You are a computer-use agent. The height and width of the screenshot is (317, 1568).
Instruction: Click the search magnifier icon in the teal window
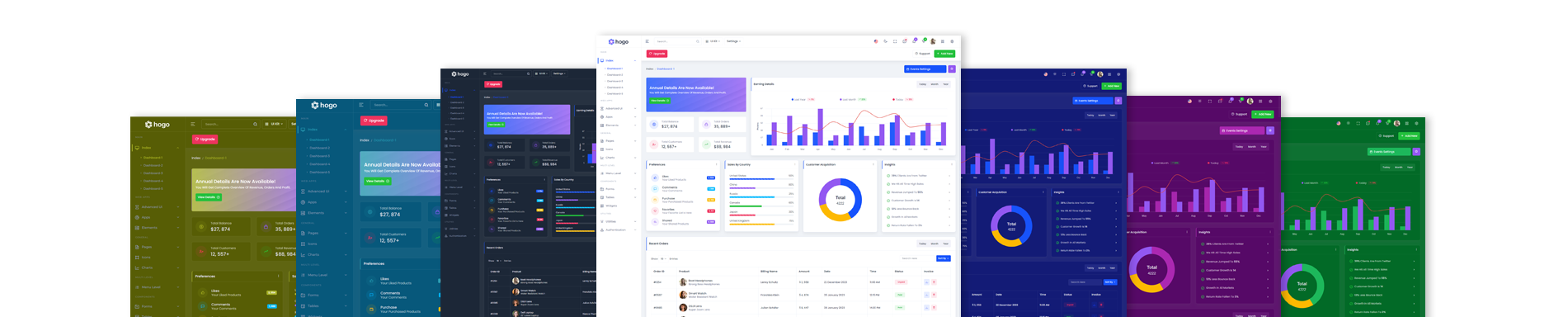(426, 105)
